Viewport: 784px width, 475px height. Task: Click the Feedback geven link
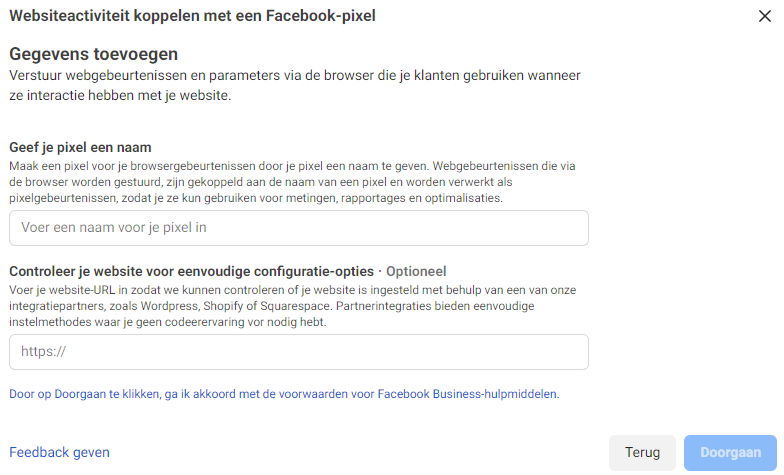pos(59,452)
